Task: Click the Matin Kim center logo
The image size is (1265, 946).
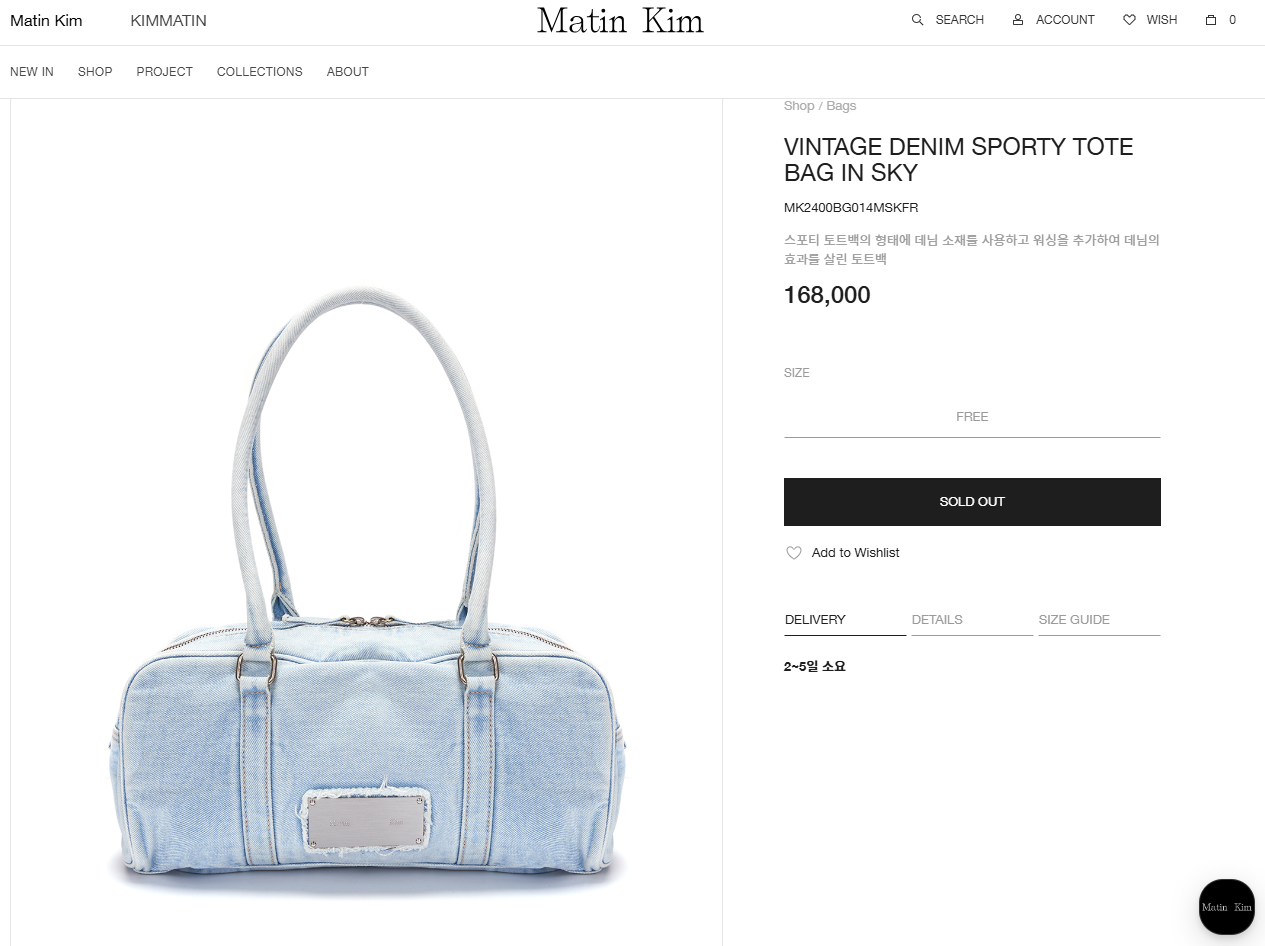Action: click(x=620, y=21)
